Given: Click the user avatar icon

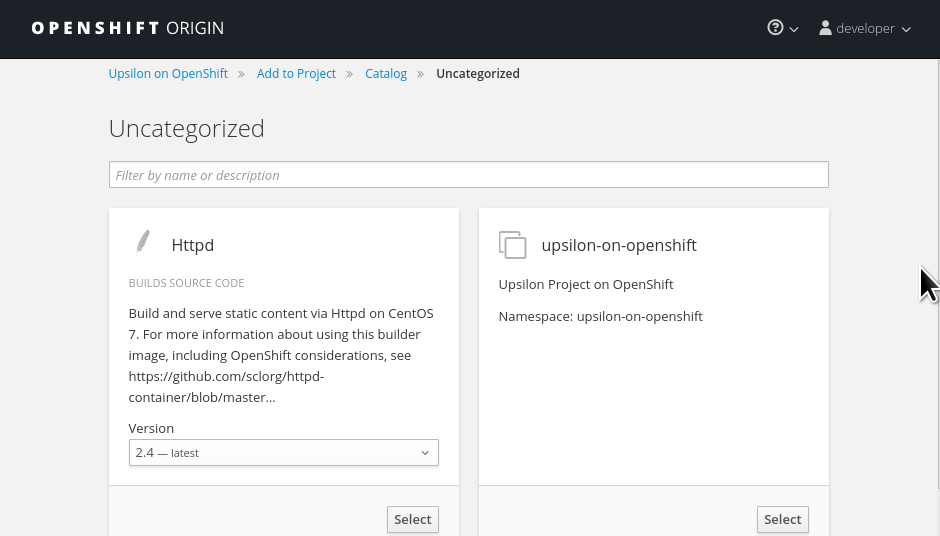Looking at the screenshot, I should 825,28.
